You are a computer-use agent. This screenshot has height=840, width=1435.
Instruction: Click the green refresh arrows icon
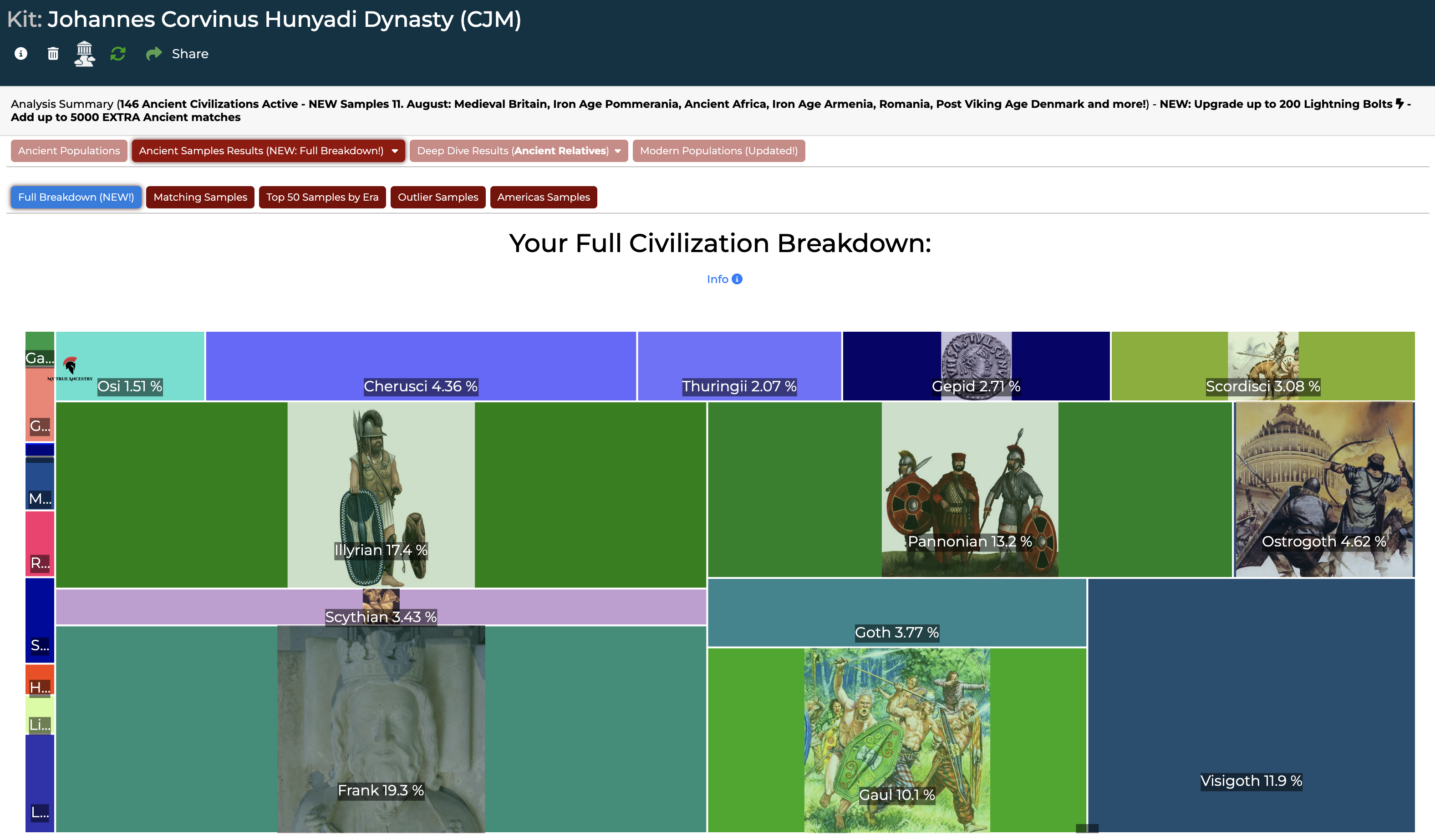click(118, 54)
